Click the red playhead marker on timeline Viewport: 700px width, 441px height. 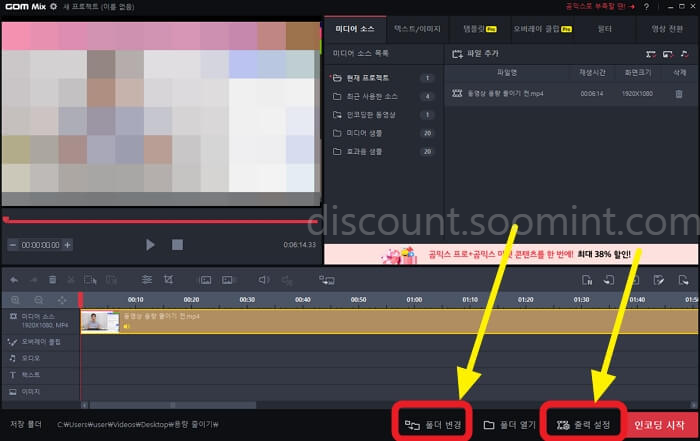click(x=81, y=300)
